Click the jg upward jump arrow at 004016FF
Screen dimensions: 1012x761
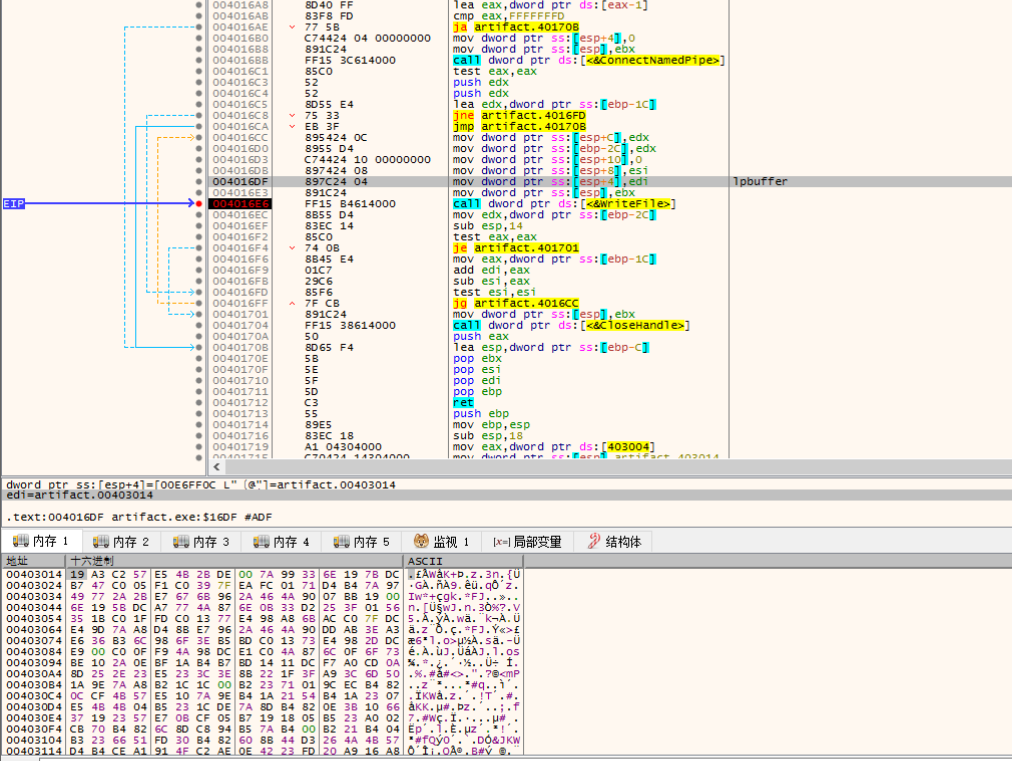pos(292,303)
